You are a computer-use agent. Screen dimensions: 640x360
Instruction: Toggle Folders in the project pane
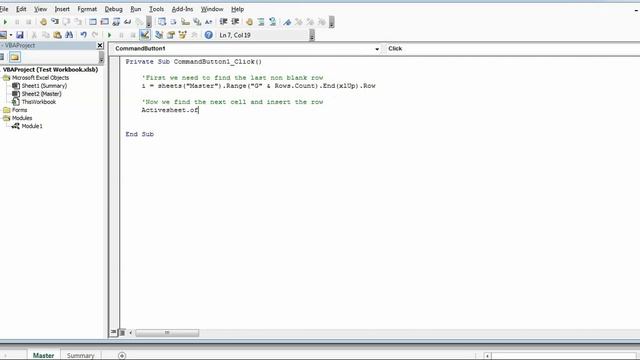coord(15,57)
